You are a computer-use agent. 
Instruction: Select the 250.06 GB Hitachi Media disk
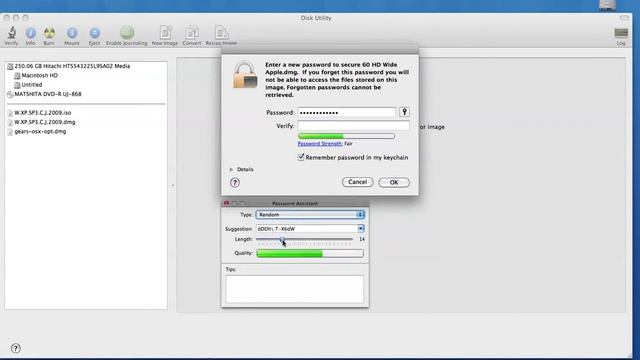[72, 66]
